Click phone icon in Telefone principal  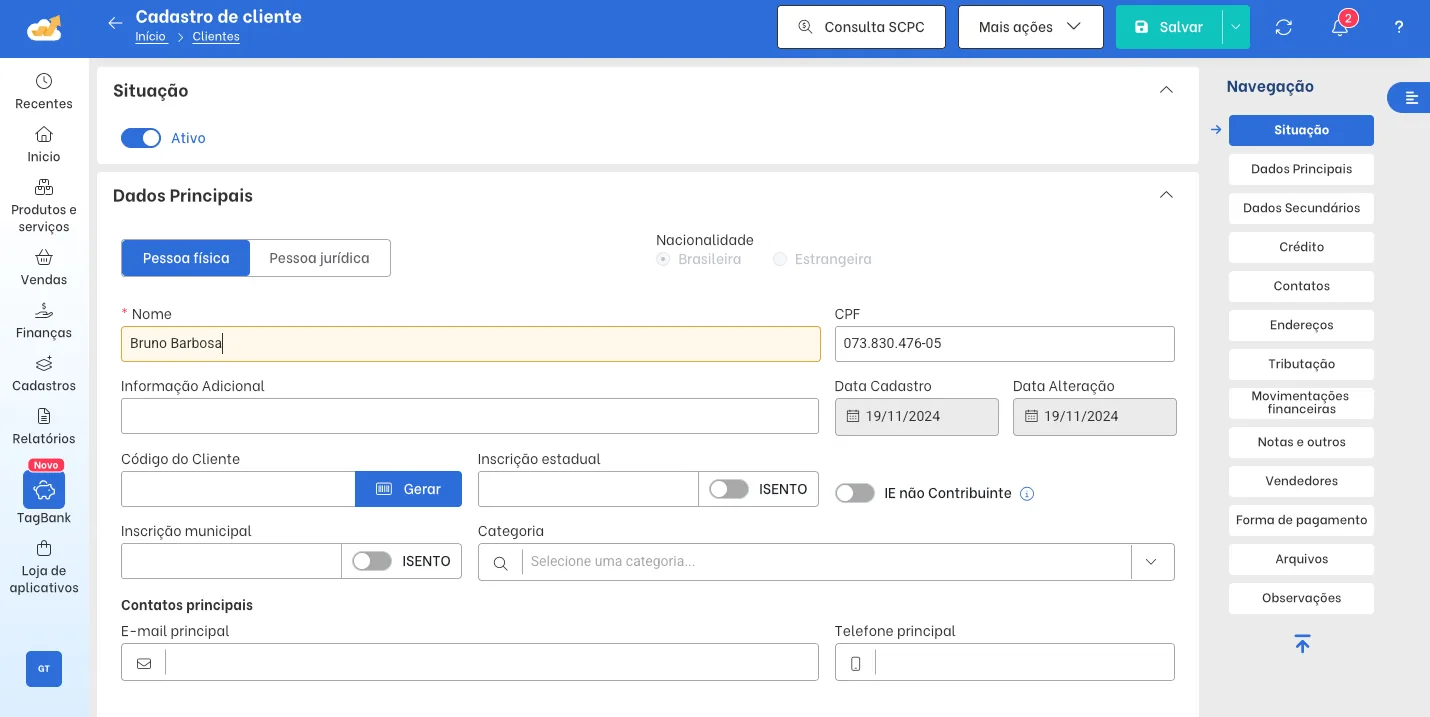click(x=856, y=663)
